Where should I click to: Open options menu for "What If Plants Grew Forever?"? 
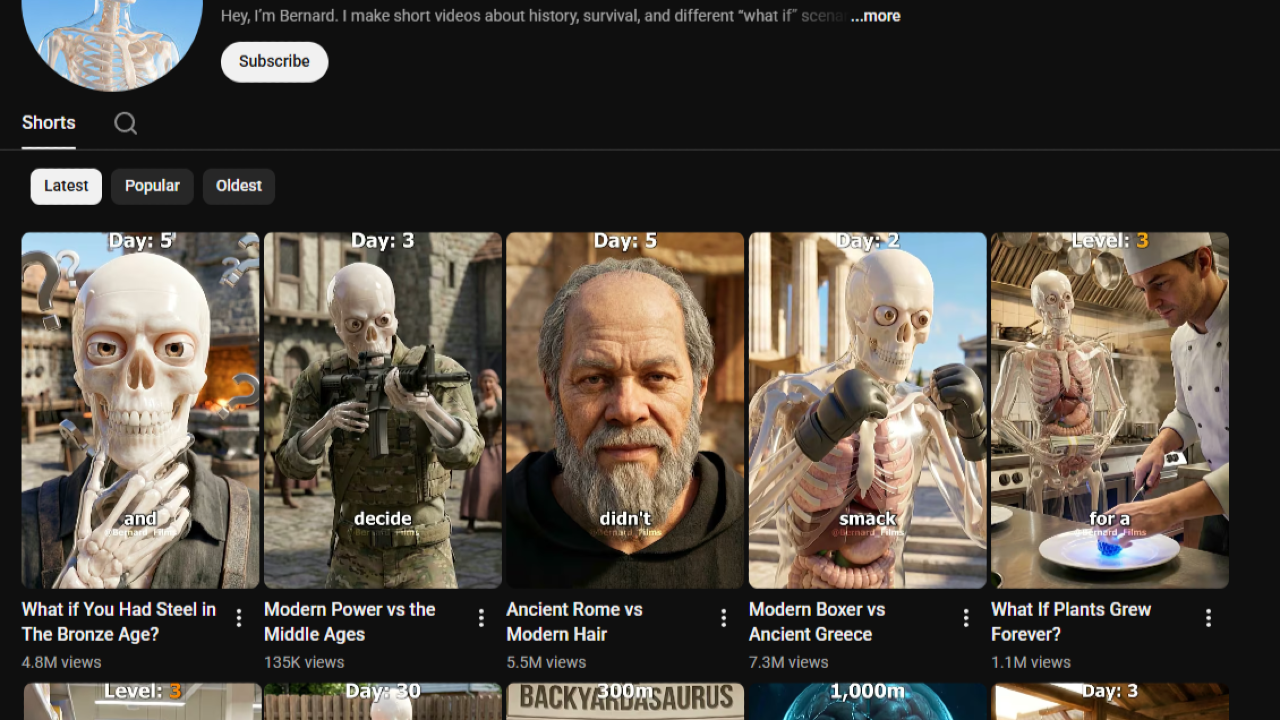click(x=1208, y=618)
